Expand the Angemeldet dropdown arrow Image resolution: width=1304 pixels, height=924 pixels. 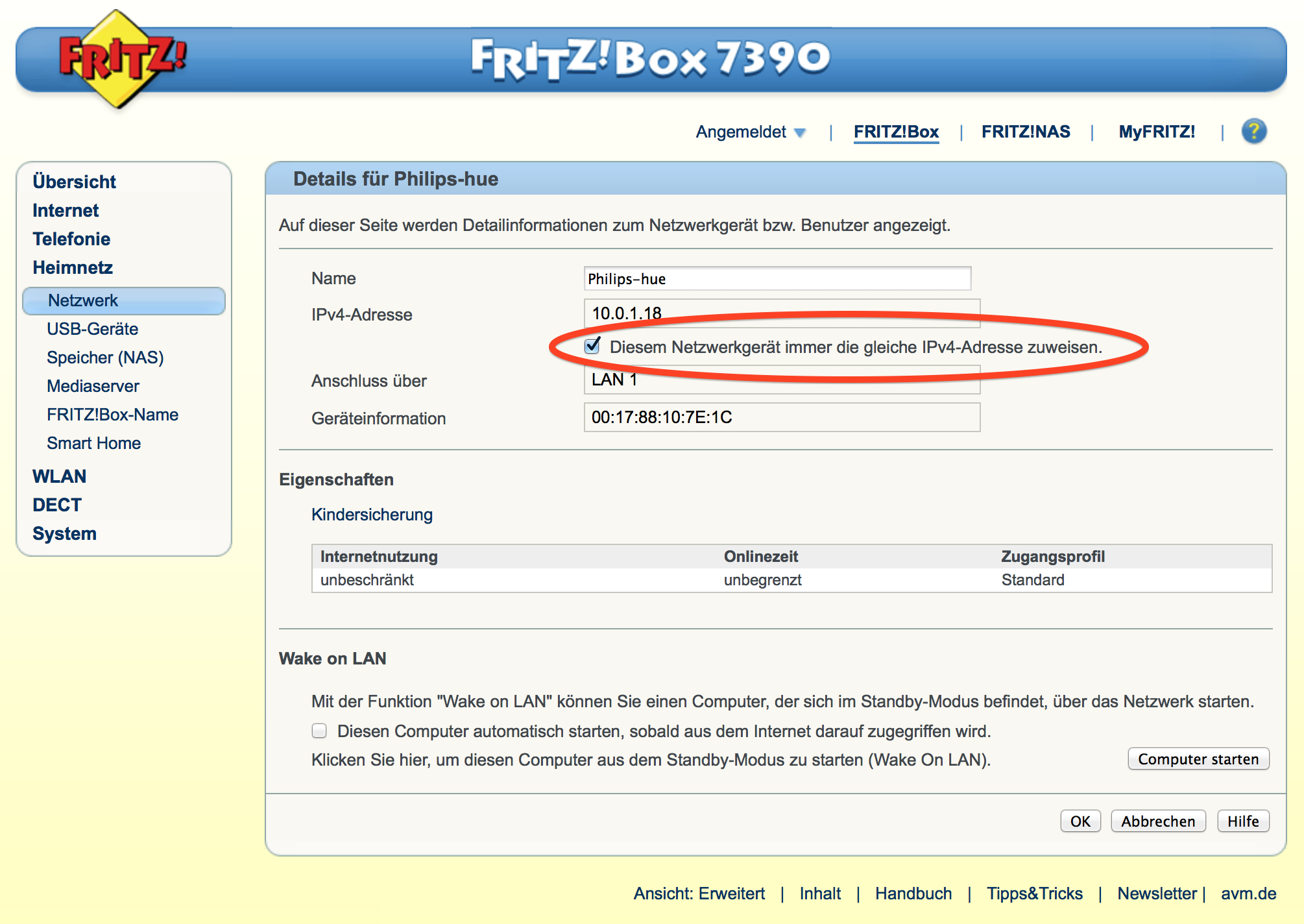800,133
